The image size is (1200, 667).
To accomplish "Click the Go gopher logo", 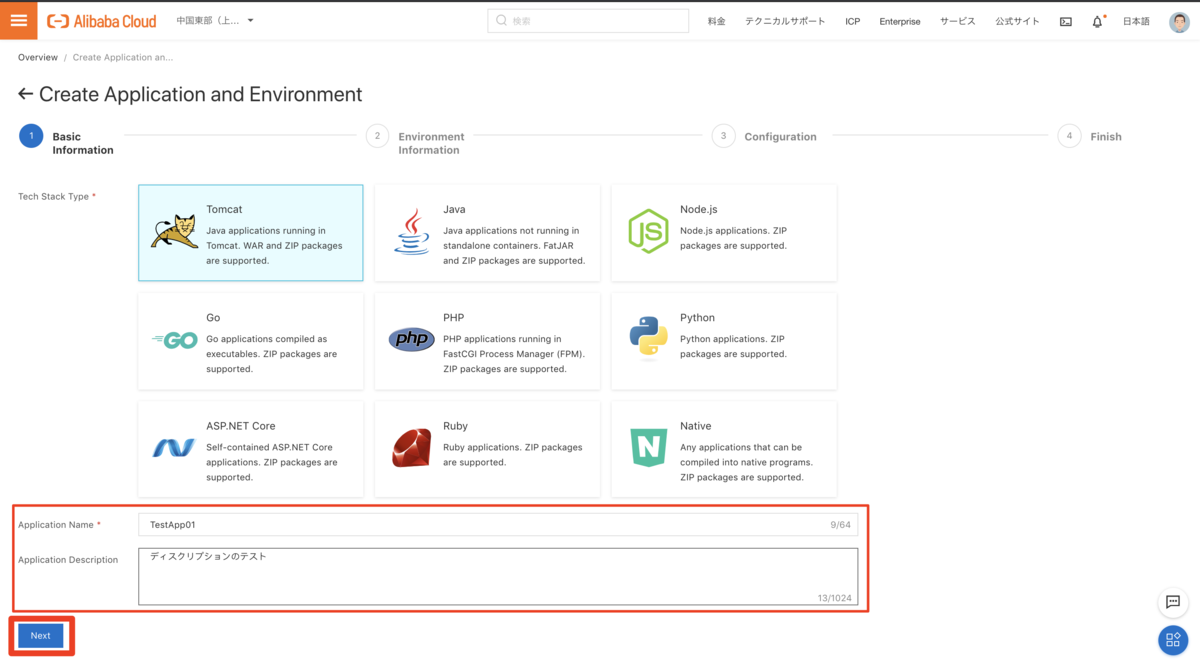I will coord(174,340).
